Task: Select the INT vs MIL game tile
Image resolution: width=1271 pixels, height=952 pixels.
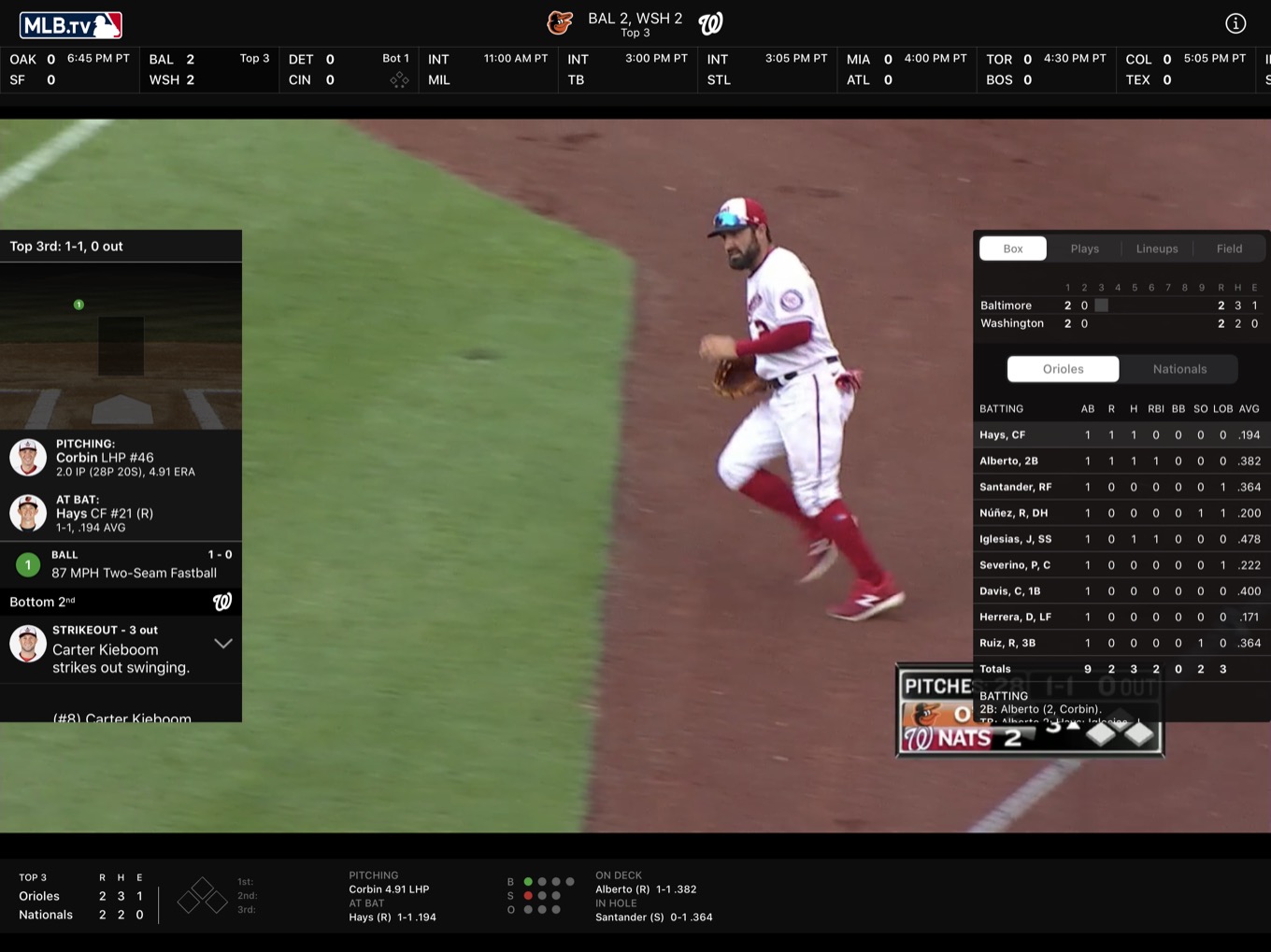Action: pos(488,70)
